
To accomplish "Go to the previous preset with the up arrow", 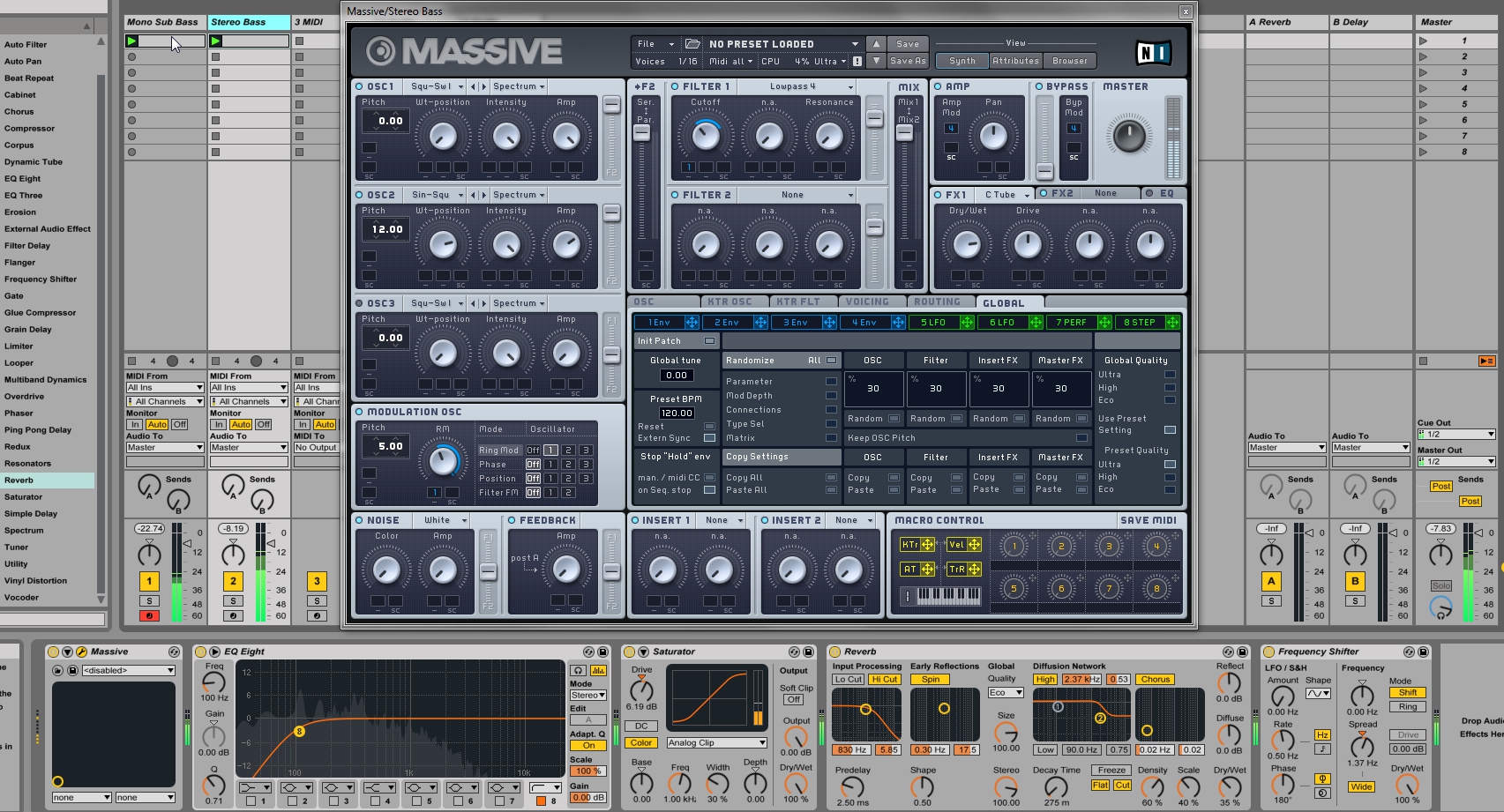I will coord(876,44).
